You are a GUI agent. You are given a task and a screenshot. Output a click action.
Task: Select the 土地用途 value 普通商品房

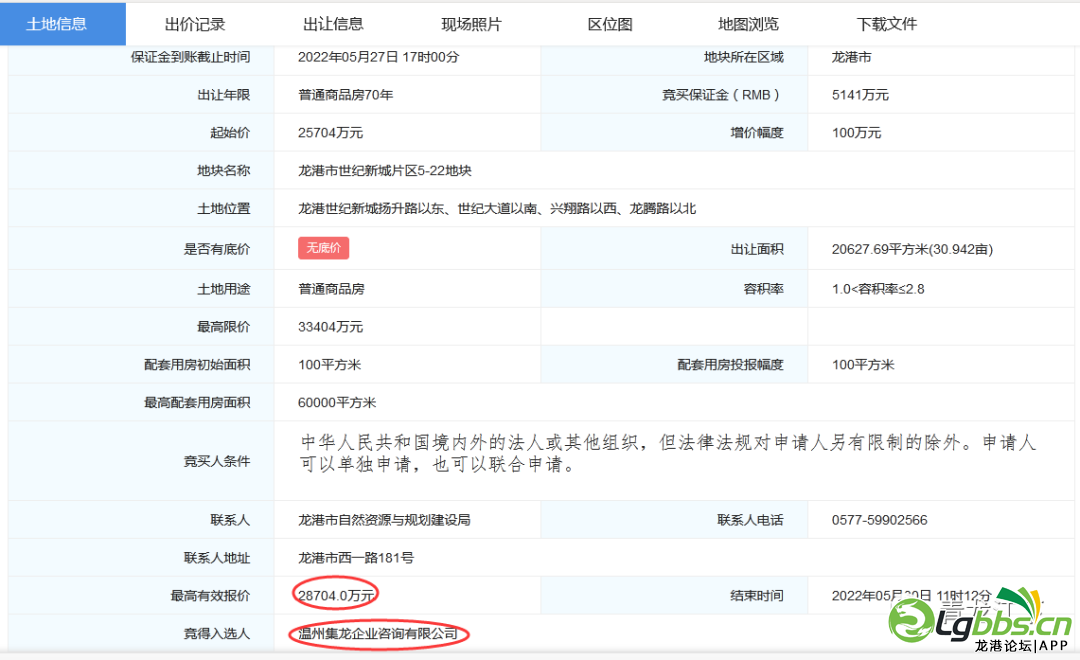click(331, 289)
